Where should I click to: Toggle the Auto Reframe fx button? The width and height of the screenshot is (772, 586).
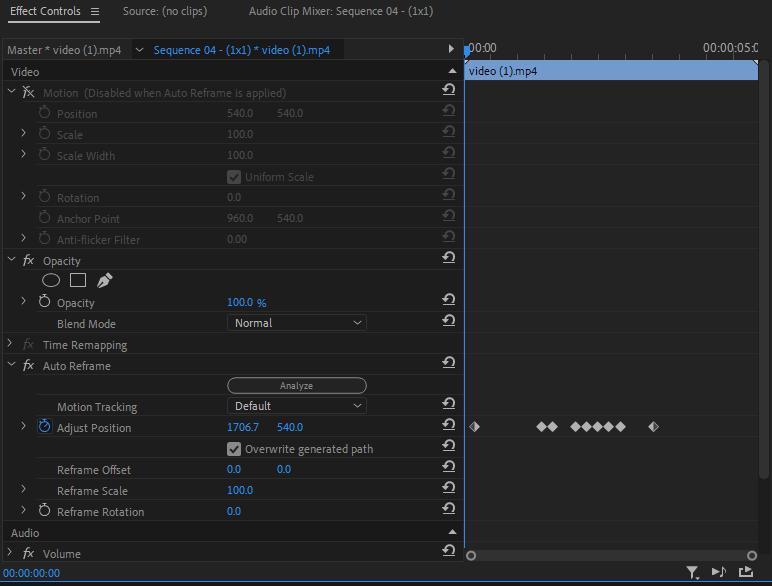[x=29, y=365]
